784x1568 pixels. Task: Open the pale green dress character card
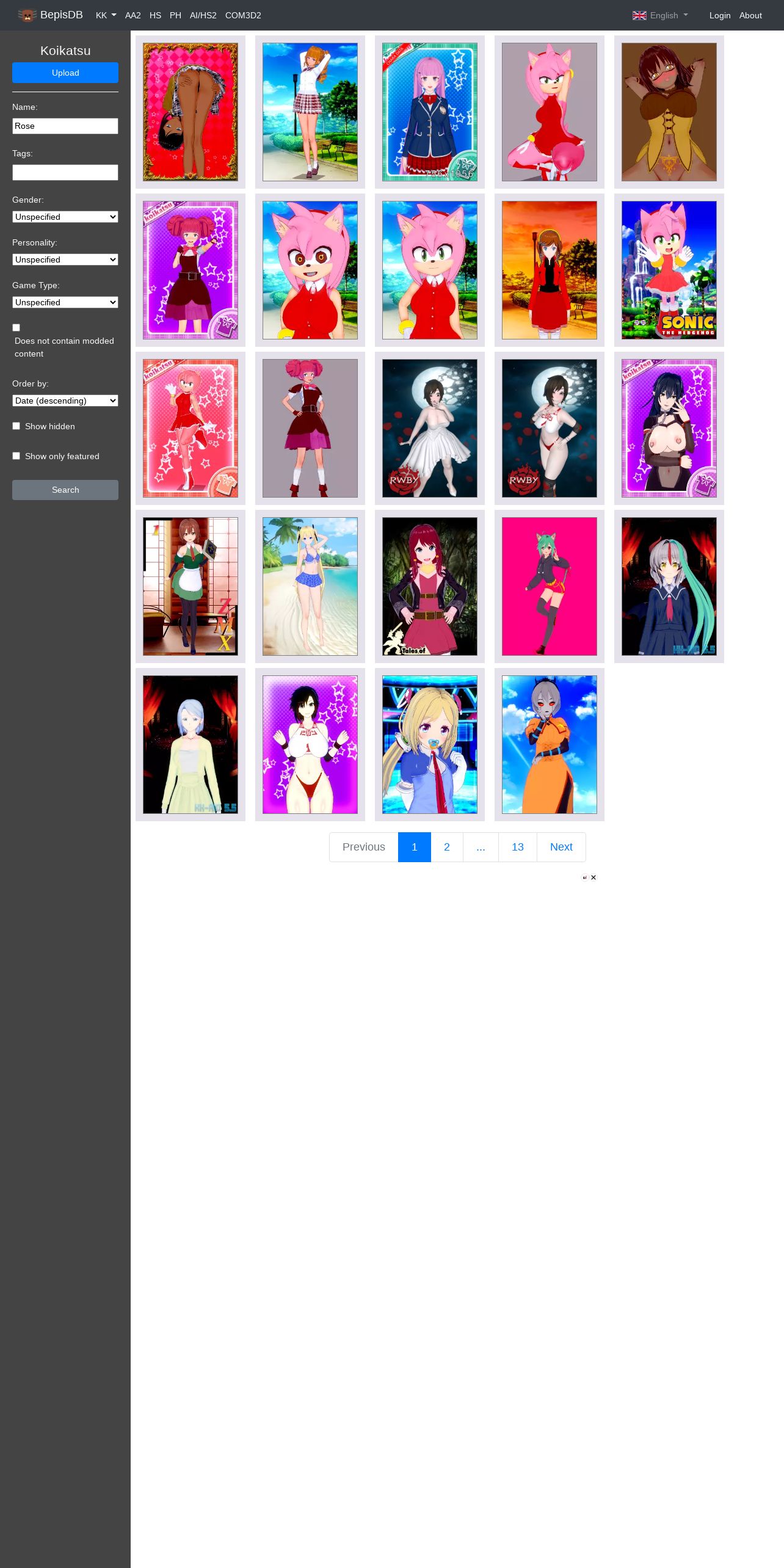[x=191, y=744]
